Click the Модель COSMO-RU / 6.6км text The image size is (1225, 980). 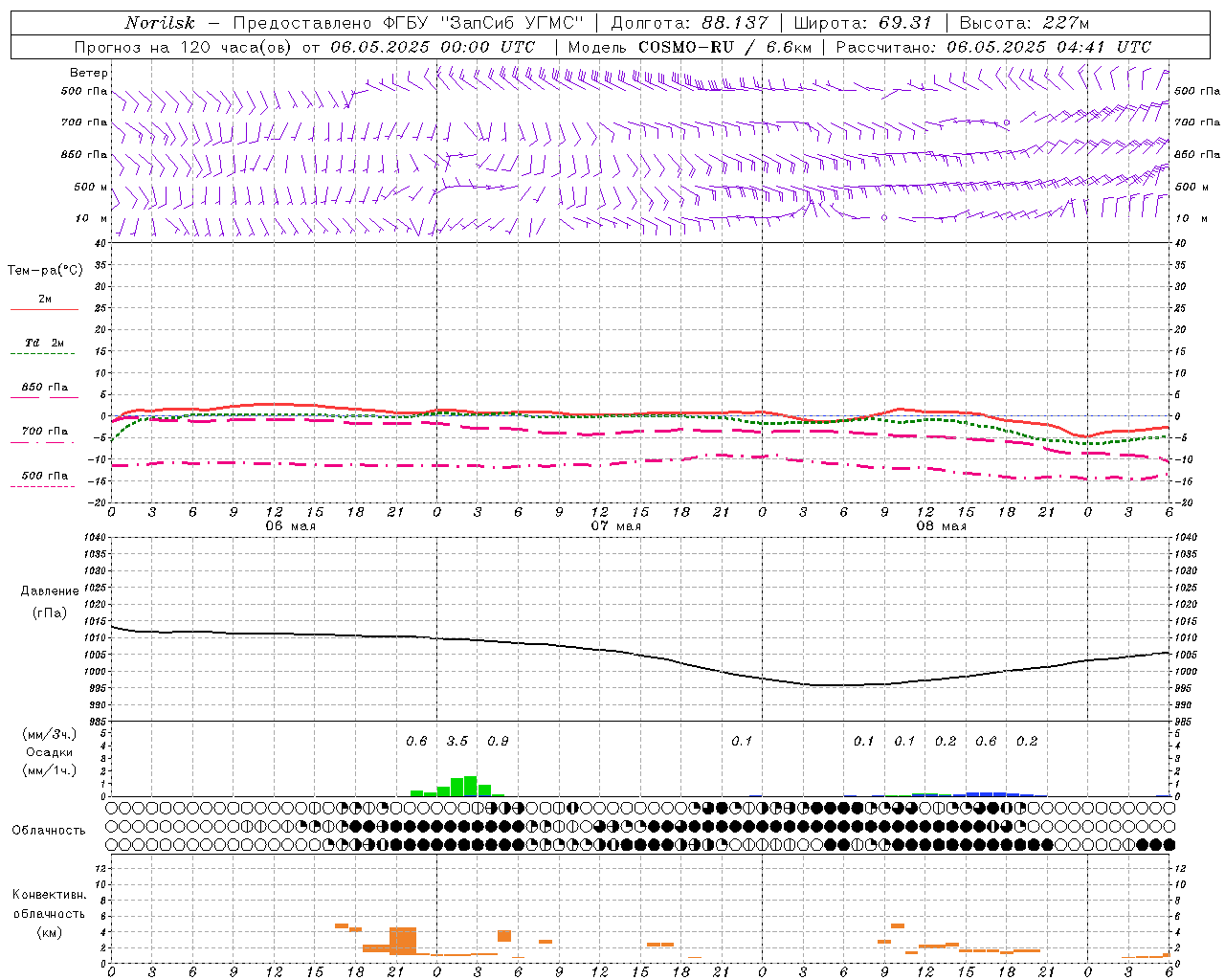pos(689,47)
